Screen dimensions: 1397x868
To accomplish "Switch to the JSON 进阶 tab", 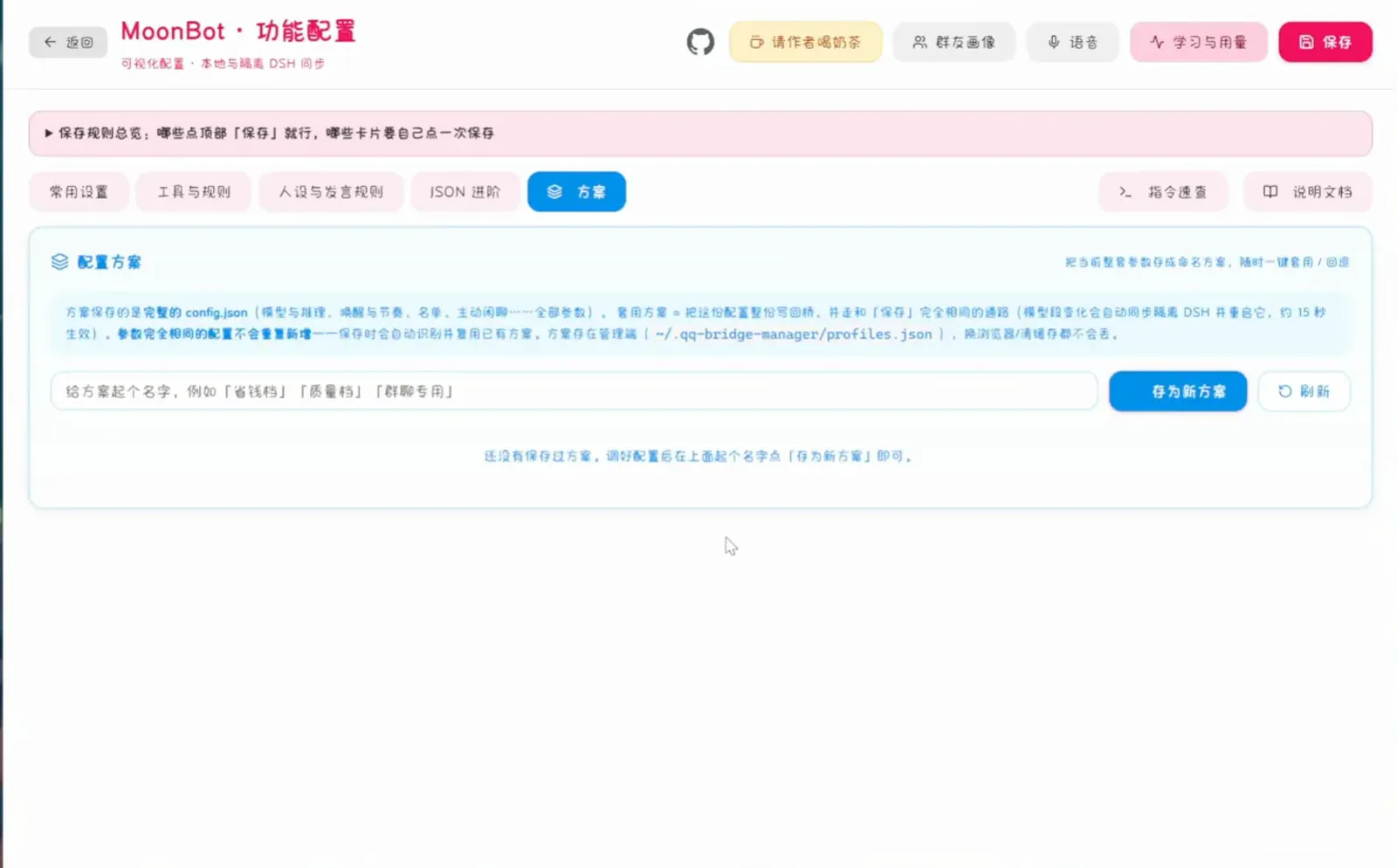I will [x=465, y=192].
